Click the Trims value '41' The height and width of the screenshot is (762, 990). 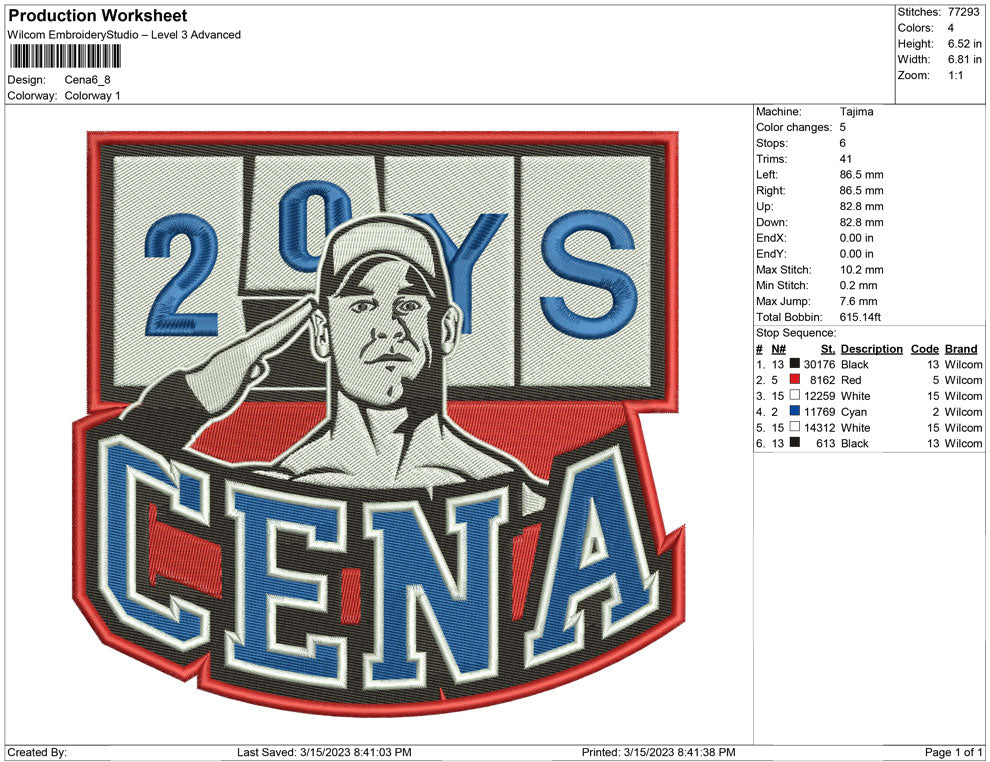pyautogui.click(x=845, y=159)
